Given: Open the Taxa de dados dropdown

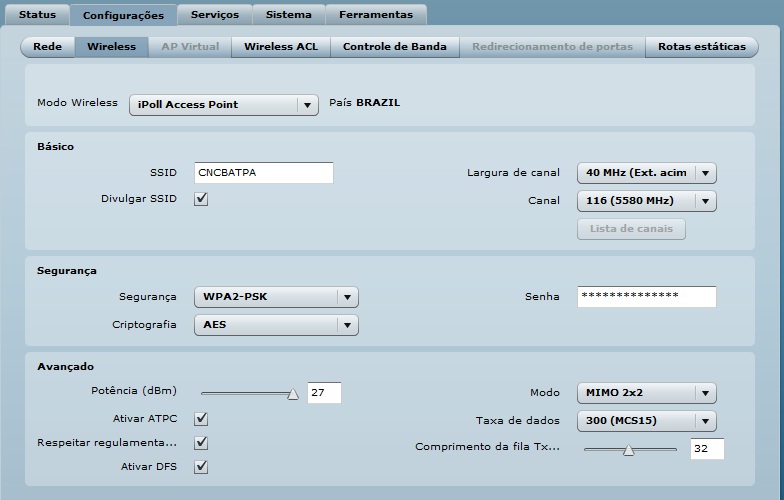Looking at the screenshot, I should pos(646,421).
